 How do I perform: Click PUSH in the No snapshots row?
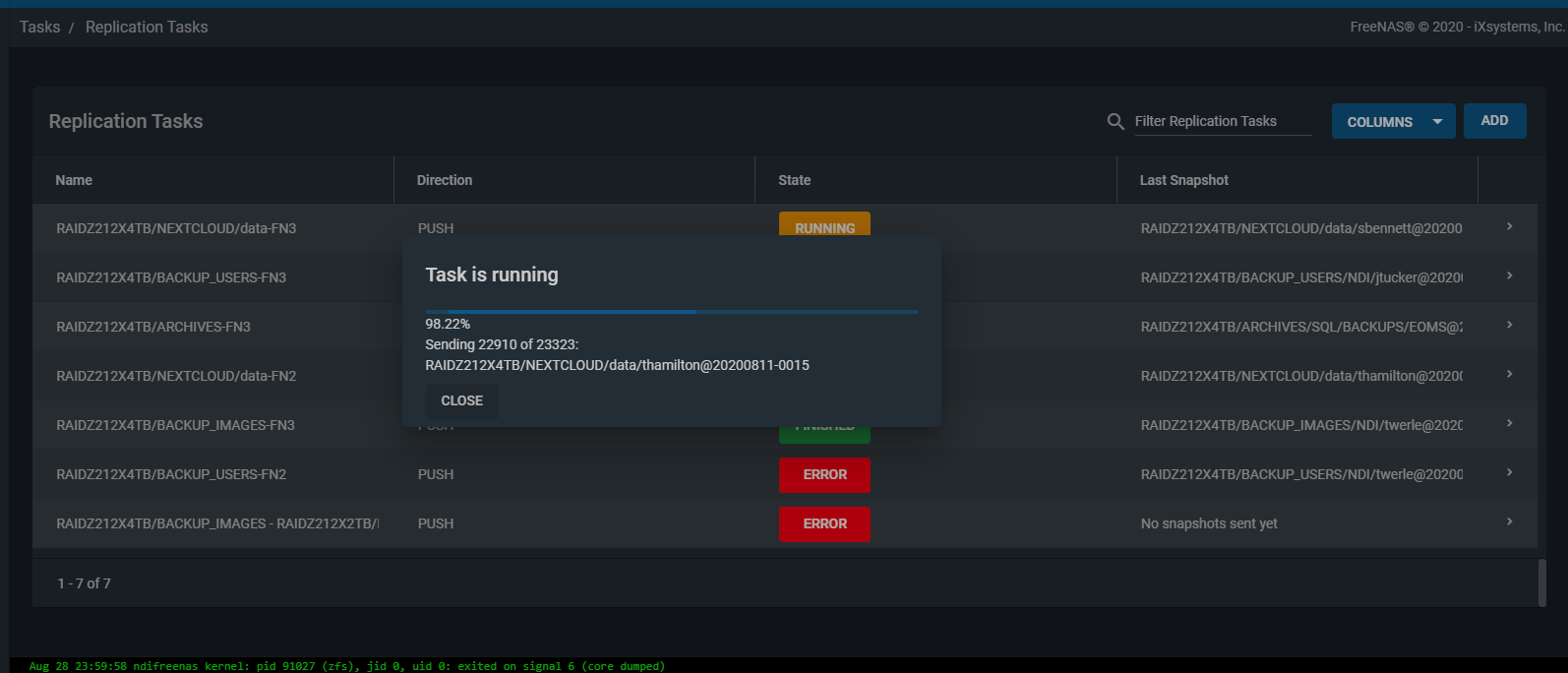coord(436,523)
